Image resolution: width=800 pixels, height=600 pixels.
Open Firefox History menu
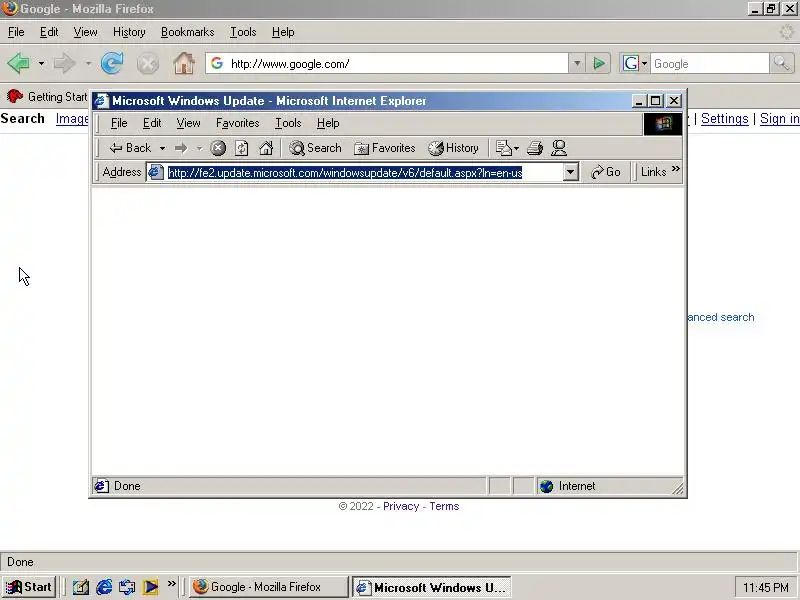tap(129, 32)
